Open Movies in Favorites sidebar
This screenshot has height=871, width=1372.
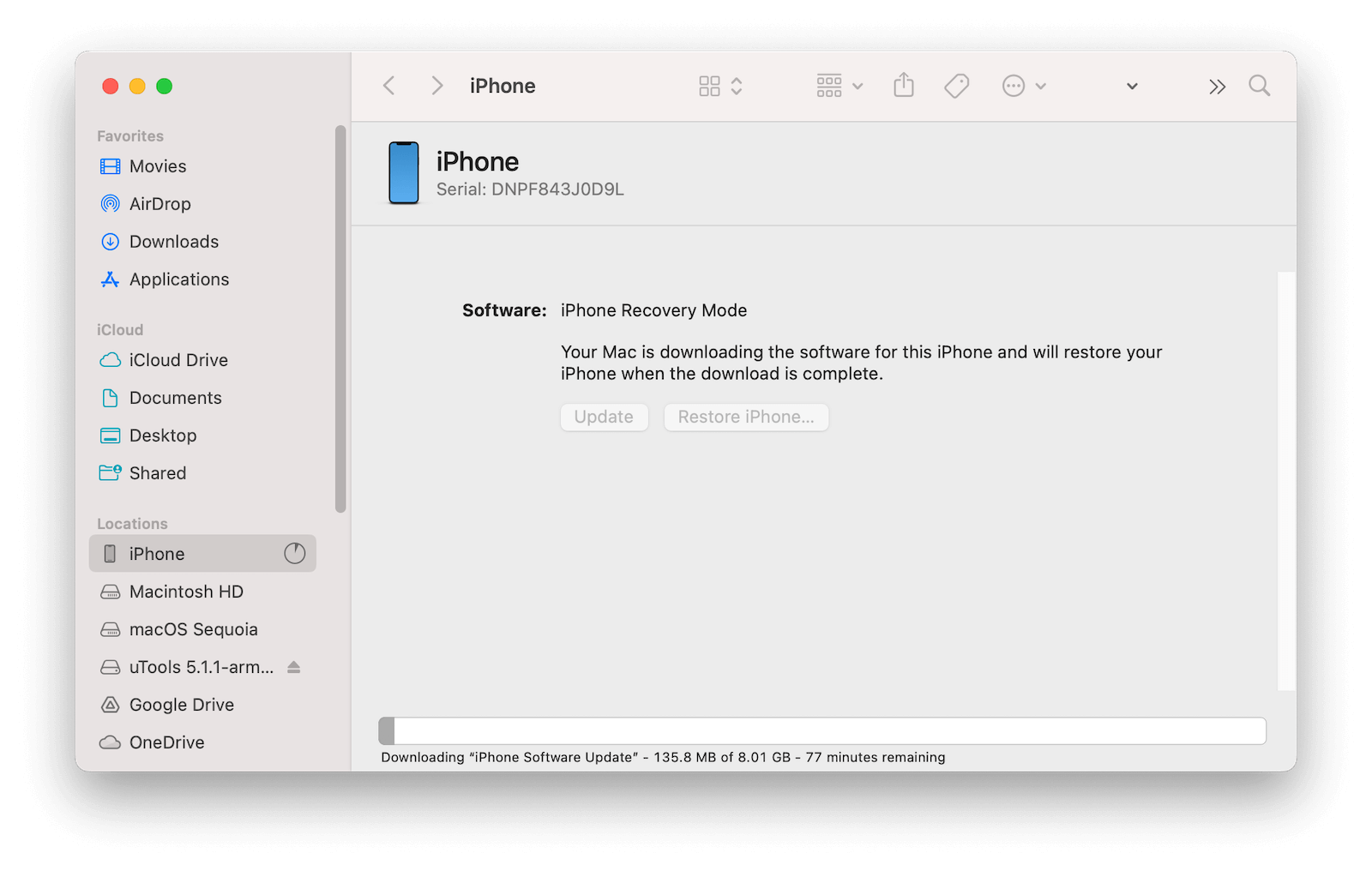coord(202,166)
